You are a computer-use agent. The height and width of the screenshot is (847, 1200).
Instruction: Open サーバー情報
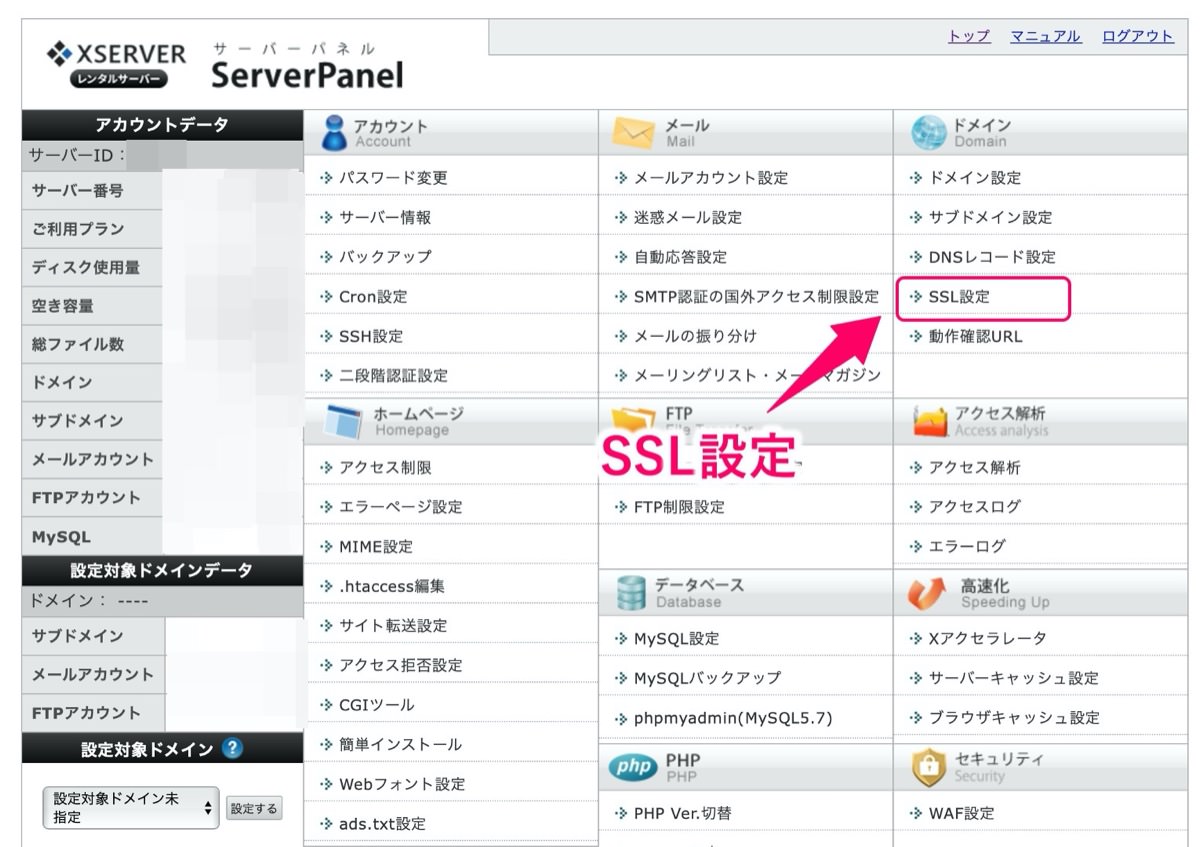tap(385, 217)
